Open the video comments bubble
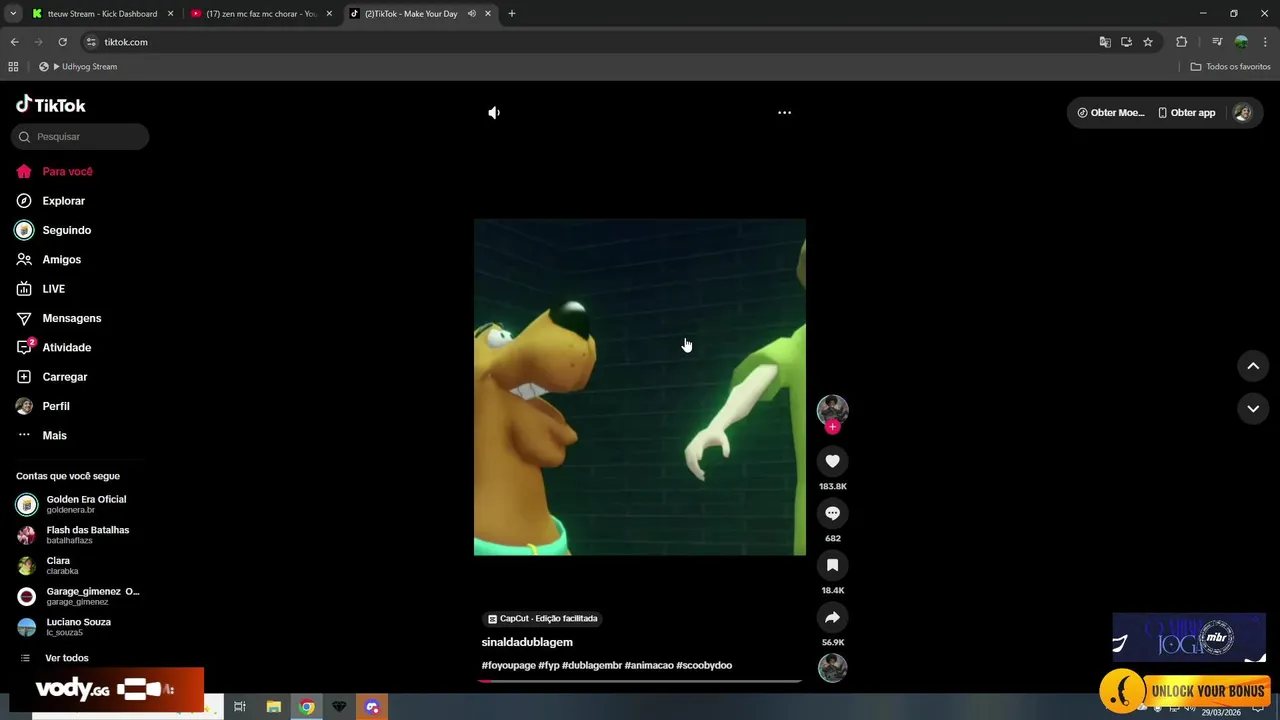Viewport: 1280px width, 720px height. tap(832, 513)
